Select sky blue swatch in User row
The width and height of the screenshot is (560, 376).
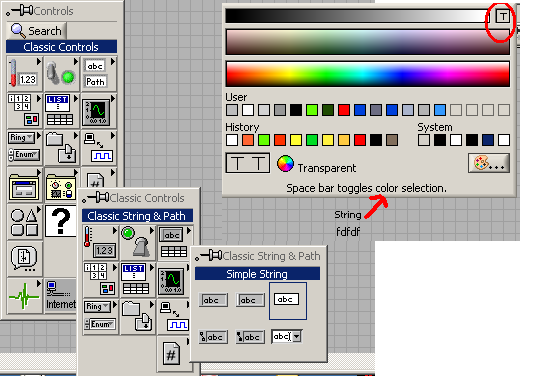tap(440, 110)
